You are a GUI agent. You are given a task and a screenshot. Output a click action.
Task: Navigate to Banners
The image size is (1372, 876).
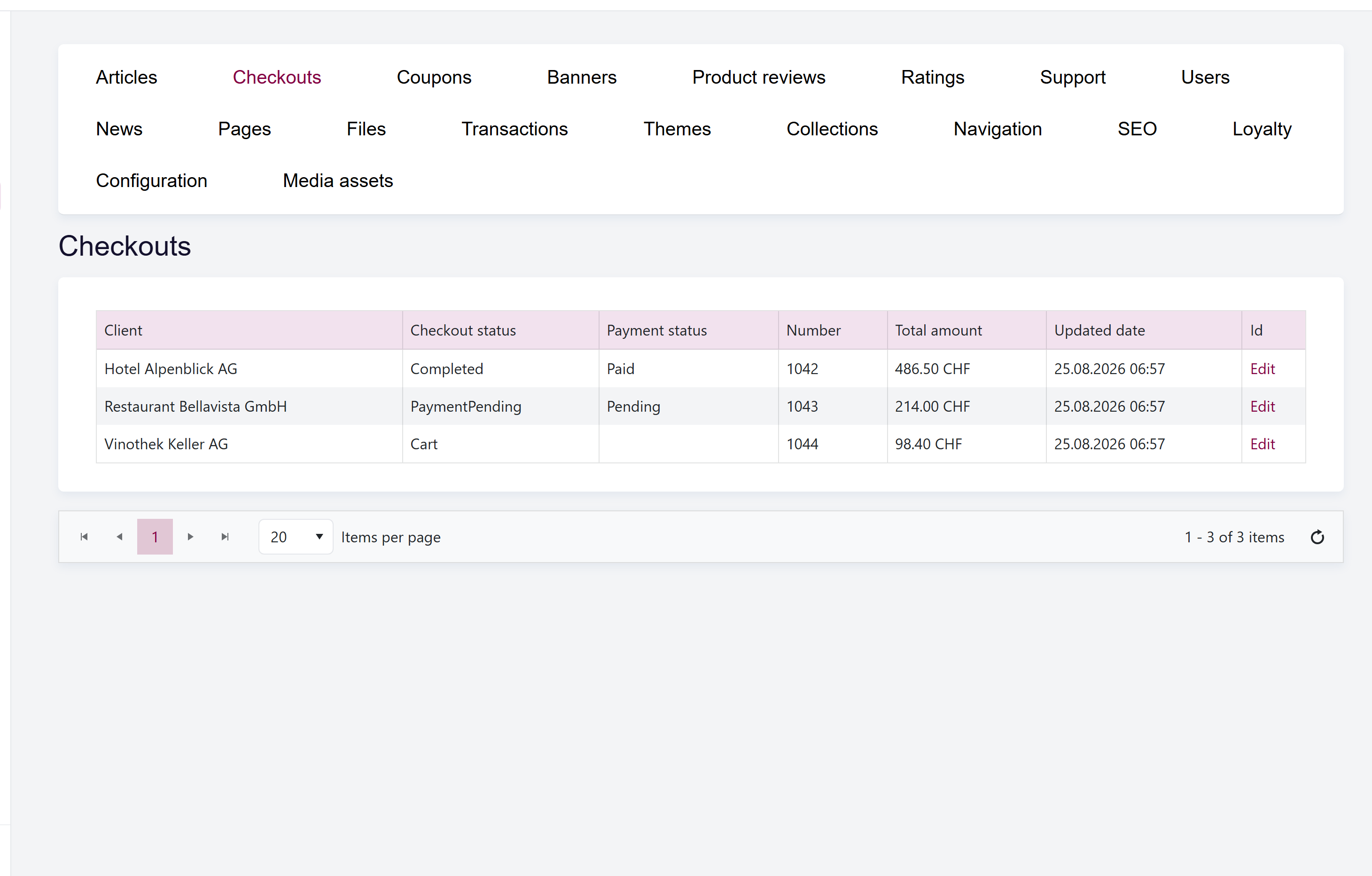pos(582,77)
